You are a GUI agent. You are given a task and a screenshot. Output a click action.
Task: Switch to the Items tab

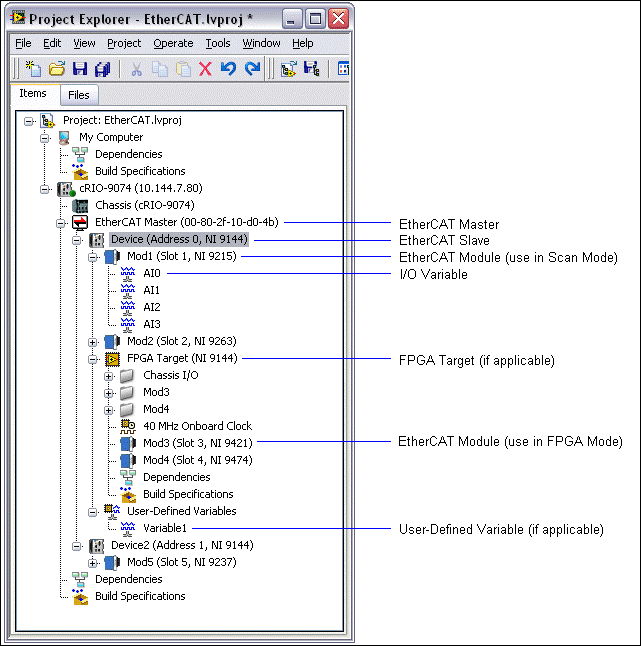[x=33, y=94]
